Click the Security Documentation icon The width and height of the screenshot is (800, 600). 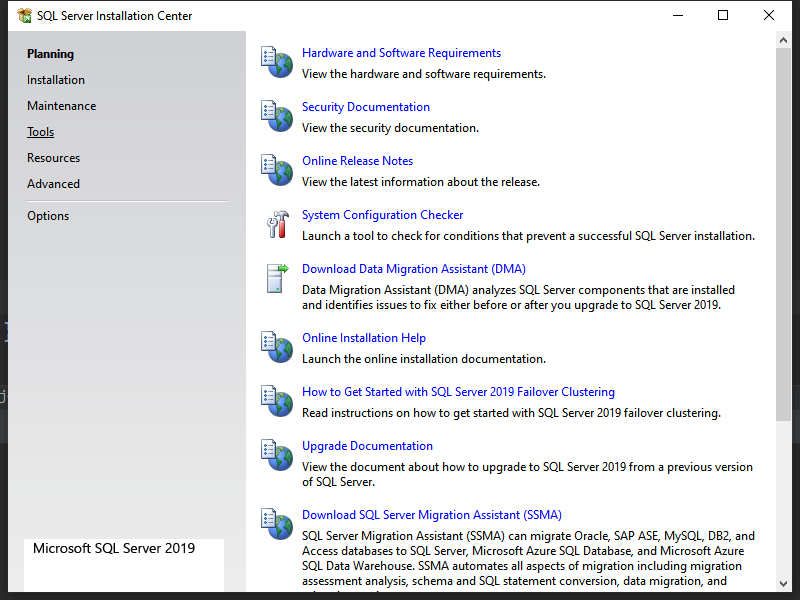coord(276,116)
